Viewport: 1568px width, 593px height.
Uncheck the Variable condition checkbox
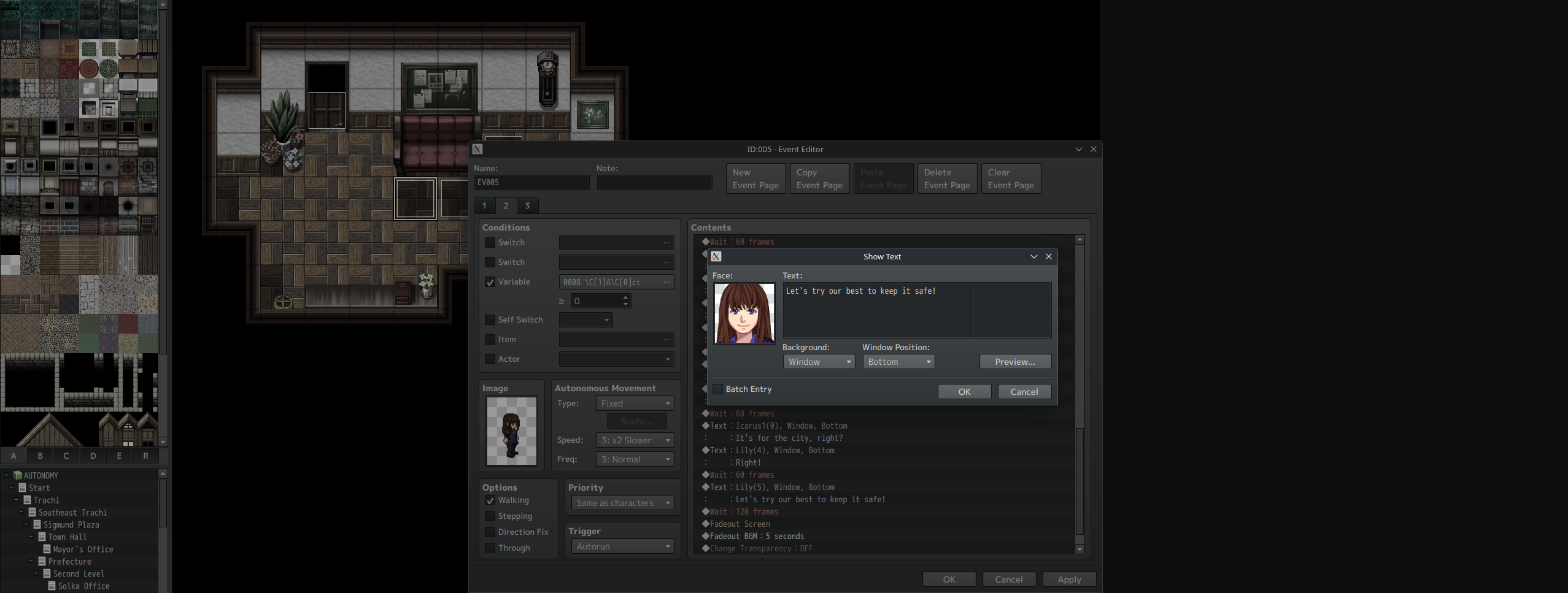(490, 282)
